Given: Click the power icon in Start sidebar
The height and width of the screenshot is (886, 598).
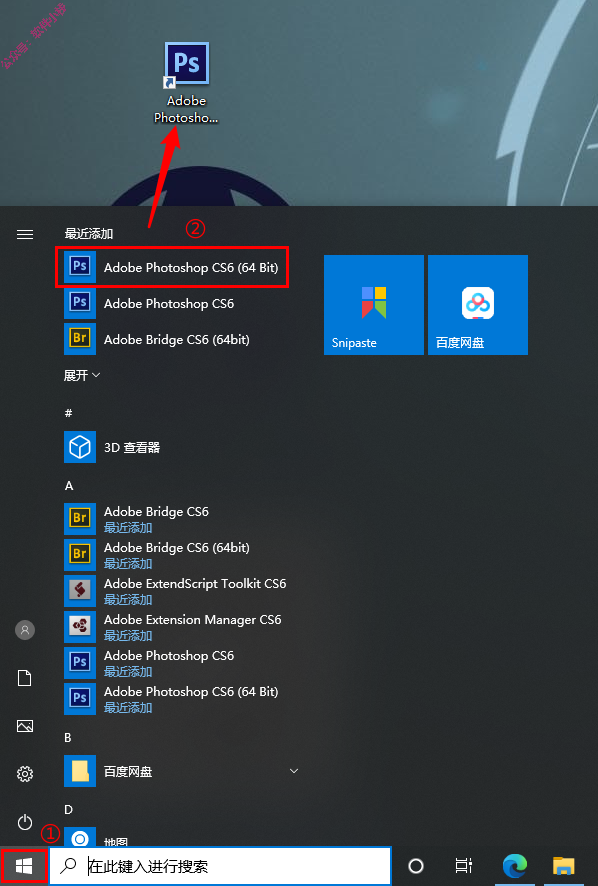Looking at the screenshot, I should pyautogui.click(x=25, y=822).
